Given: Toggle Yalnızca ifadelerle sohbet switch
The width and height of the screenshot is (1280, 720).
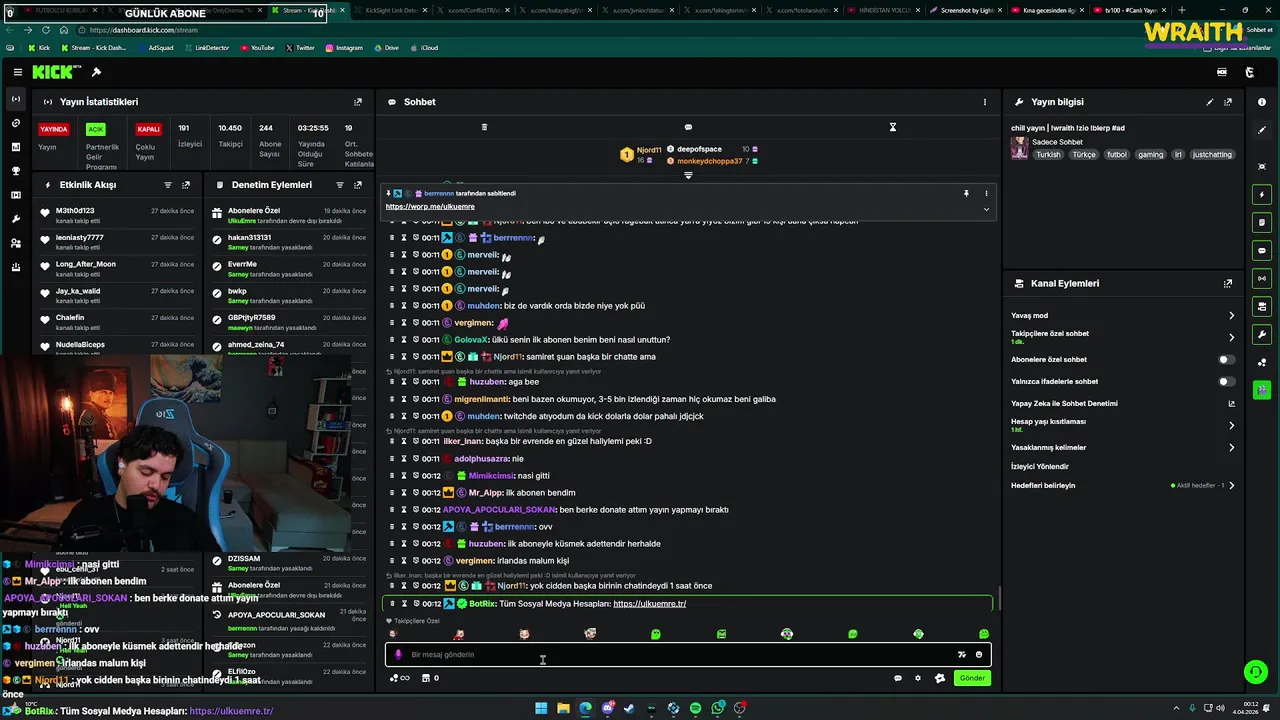Looking at the screenshot, I should click(1226, 381).
